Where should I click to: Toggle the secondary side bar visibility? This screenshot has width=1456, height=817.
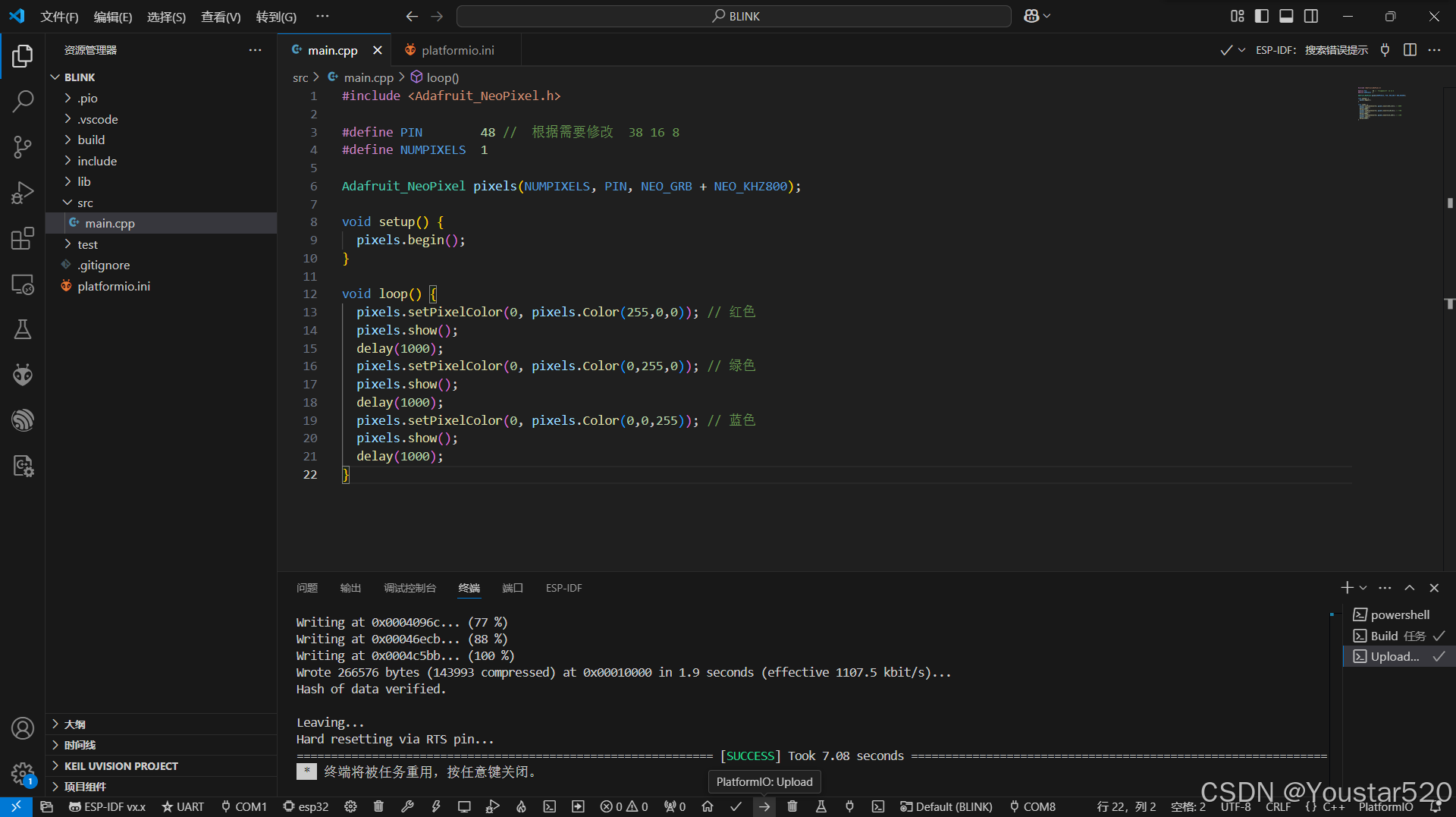1311,16
